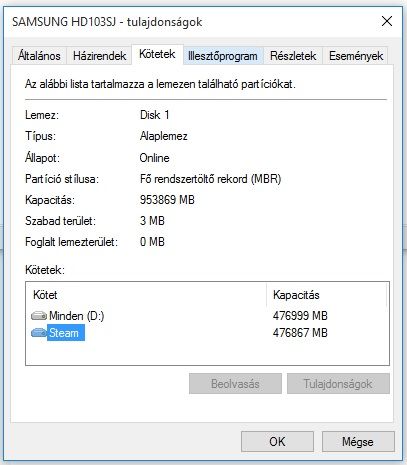This screenshot has width=407, height=465.
Task: Click the Kötetek: list label
Action: point(45,270)
